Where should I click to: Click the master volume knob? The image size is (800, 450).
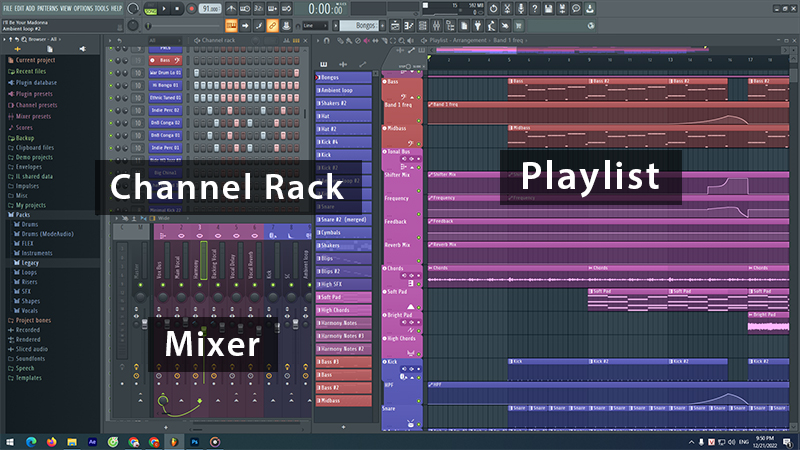133,9
